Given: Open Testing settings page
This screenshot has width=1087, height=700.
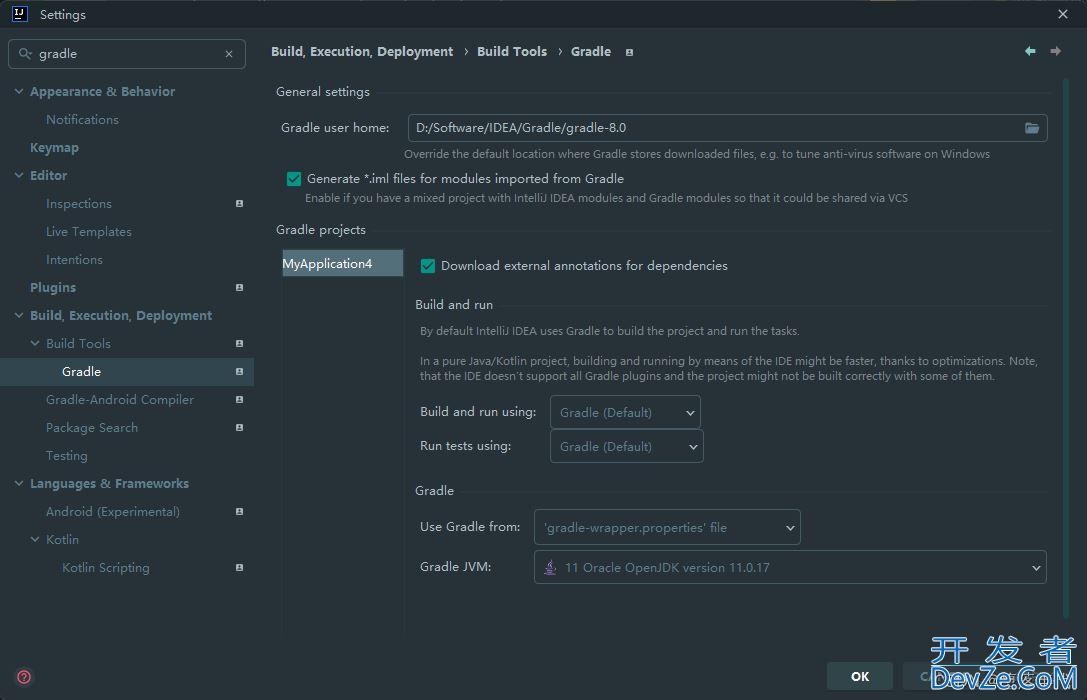Looking at the screenshot, I should pyautogui.click(x=67, y=456).
